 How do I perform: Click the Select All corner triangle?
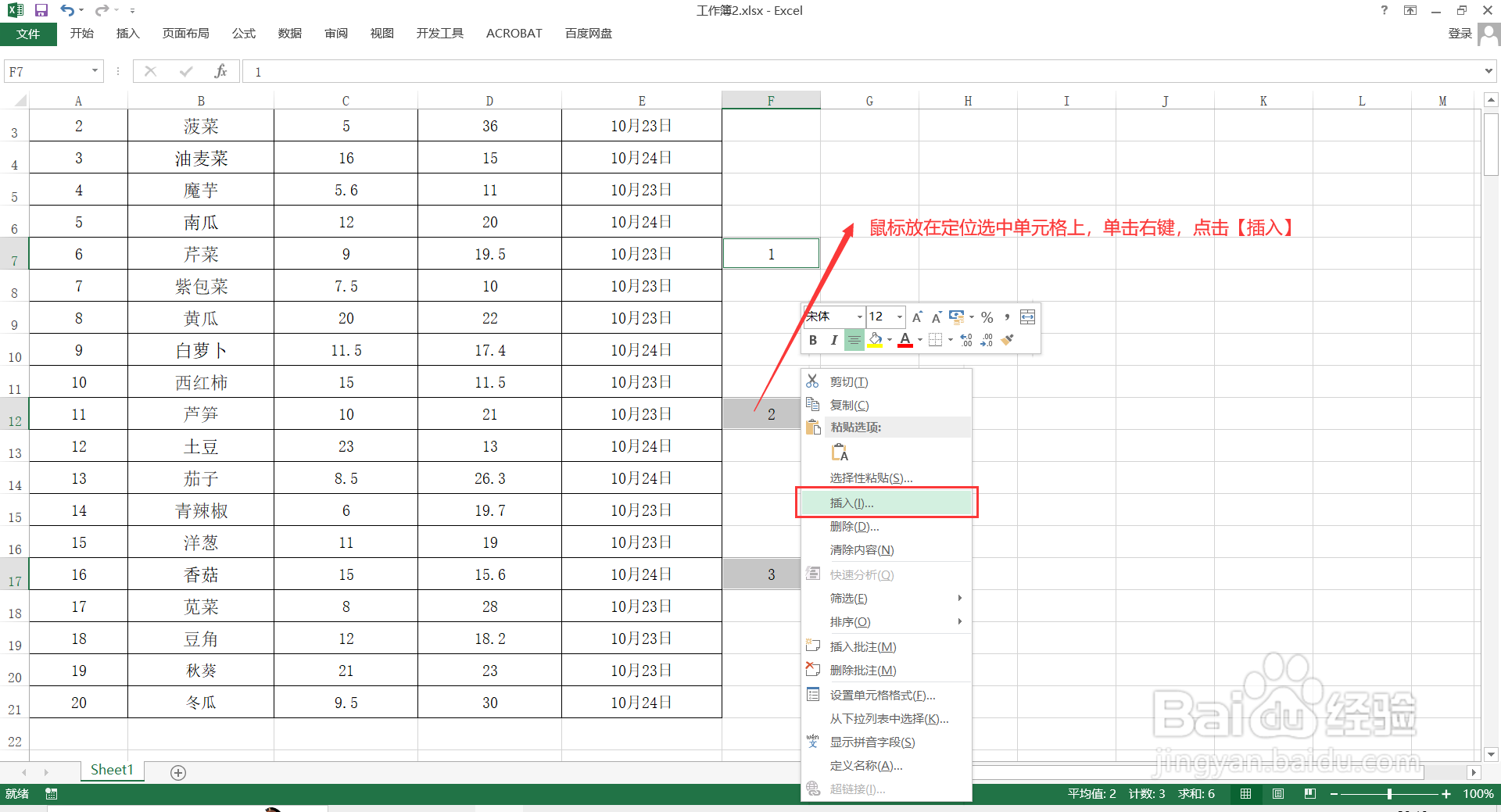point(20,100)
